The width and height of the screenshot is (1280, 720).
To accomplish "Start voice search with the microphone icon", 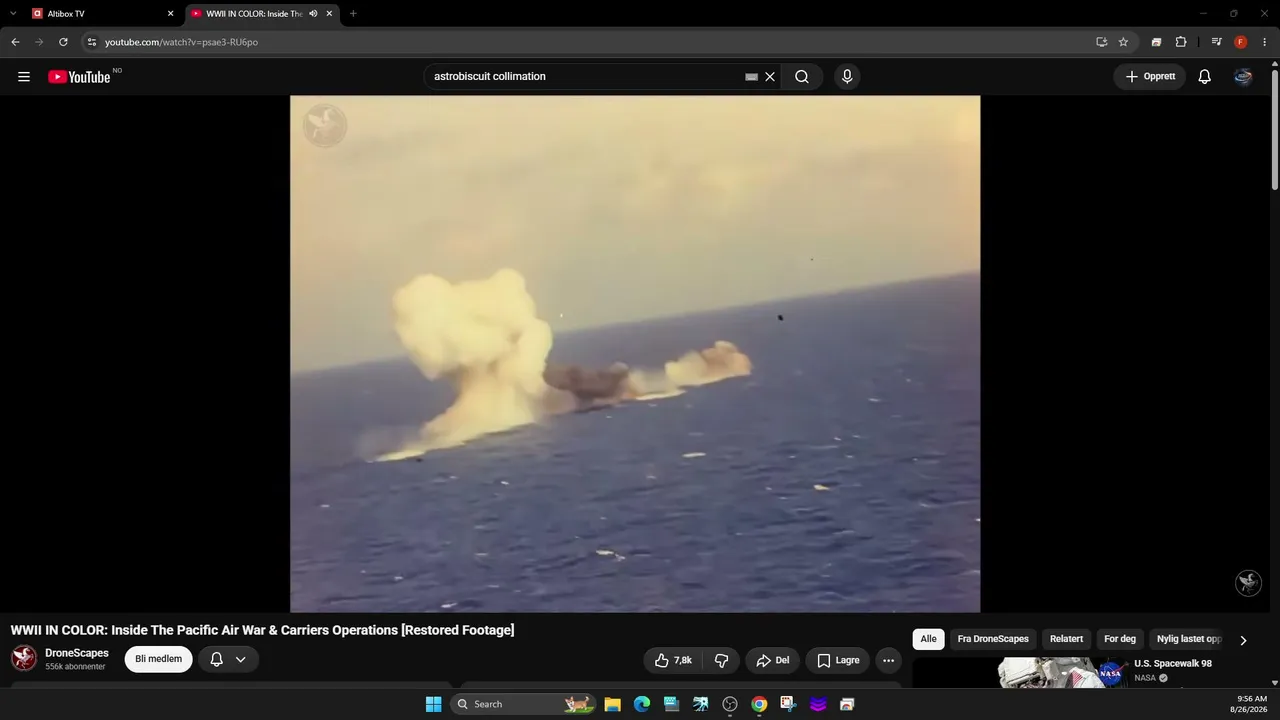I will (x=847, y=77).
